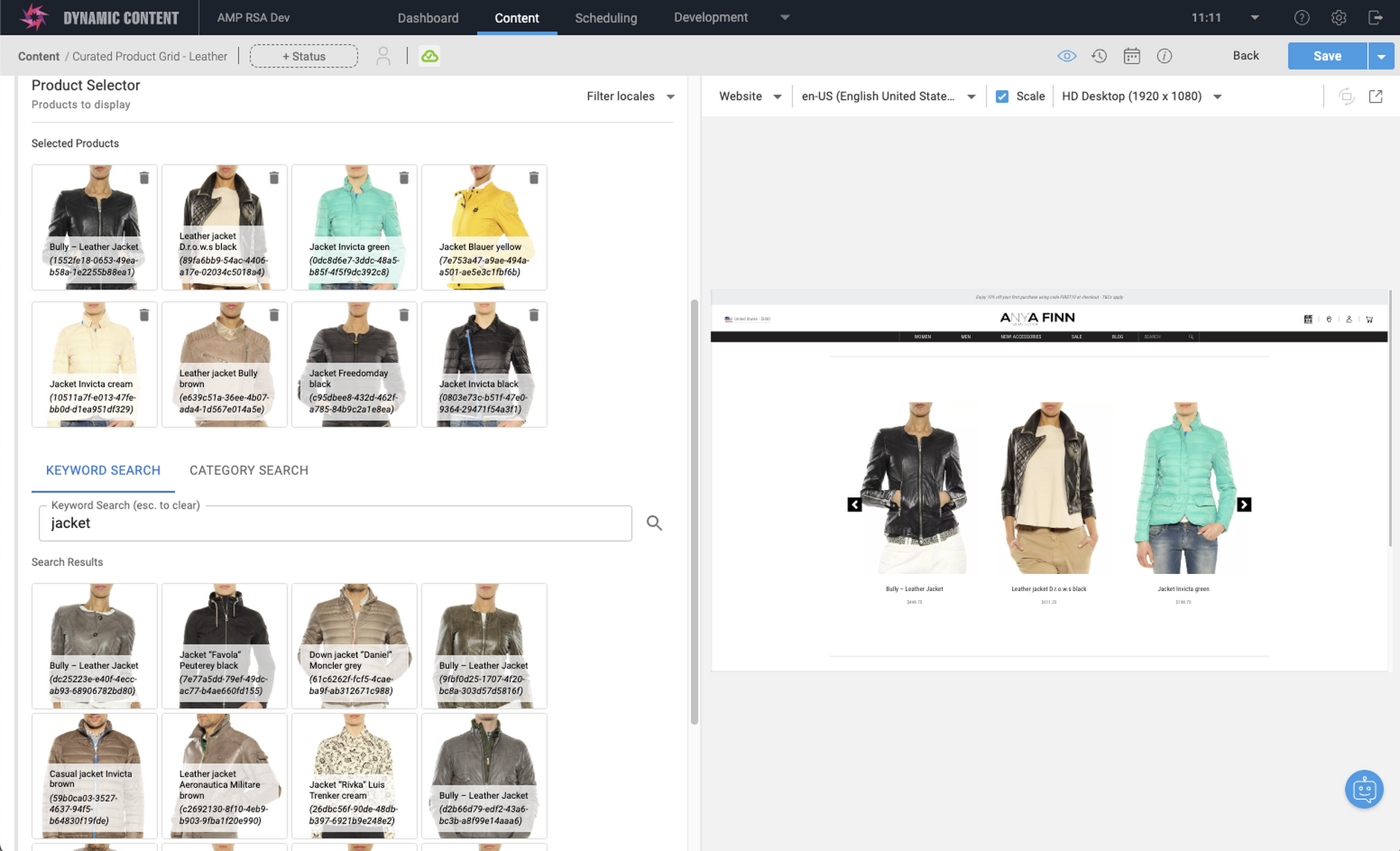The height and width of the screenshot is (851, 1400).
Task: Toggle the visualization eye icon
Action: pos(1066,56)
